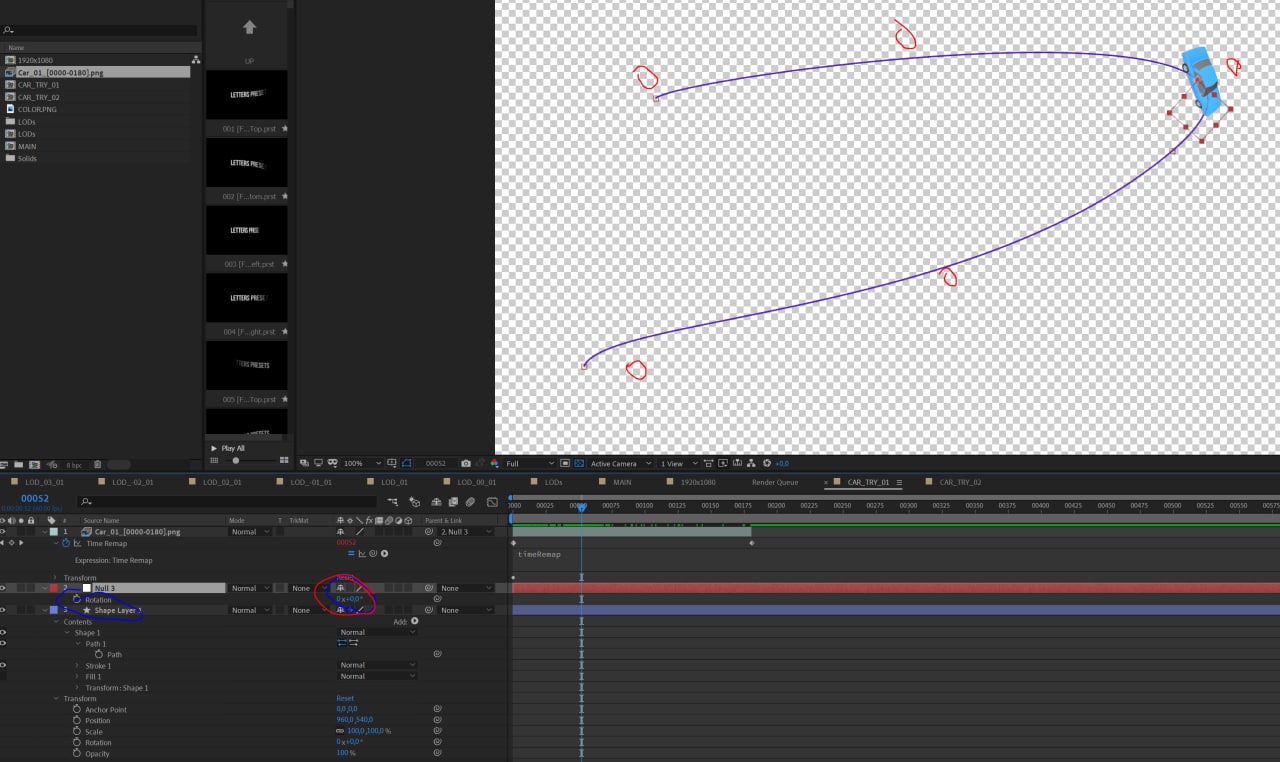Click the Position value 960,0,540,0

click(354, 720)
